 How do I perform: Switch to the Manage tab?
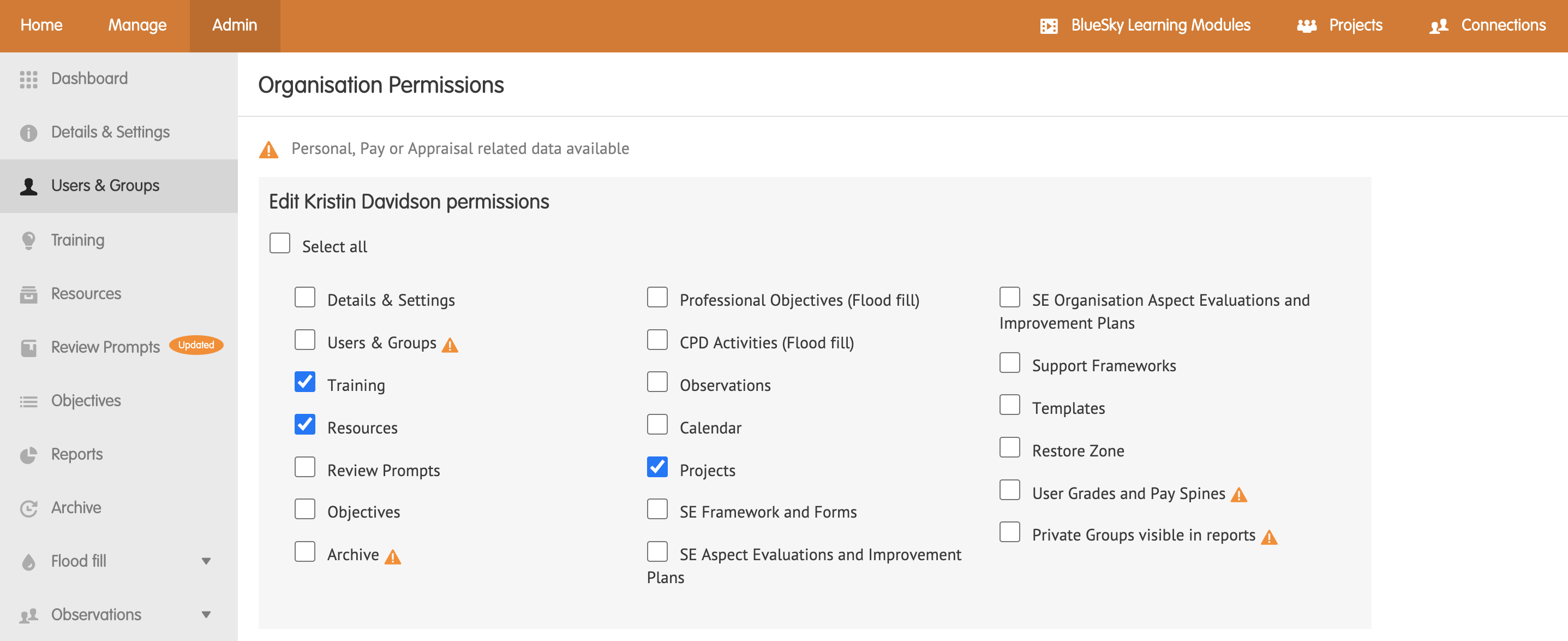[137, 26]
